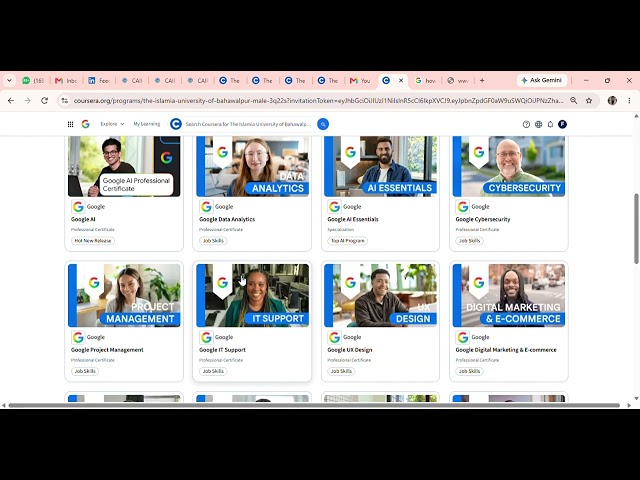Click the Coursera C logo beside search
The height and width of the screenshot is (480, 640).
[x=176, y=124]
